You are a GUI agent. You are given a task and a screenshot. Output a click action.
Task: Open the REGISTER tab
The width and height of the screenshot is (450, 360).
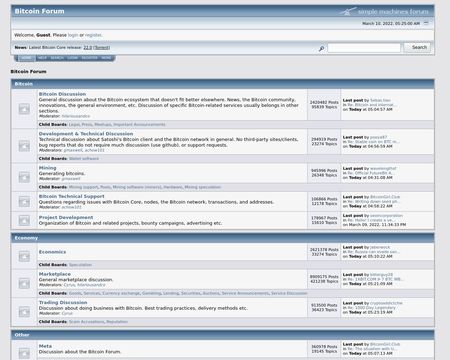click(90, 58)
